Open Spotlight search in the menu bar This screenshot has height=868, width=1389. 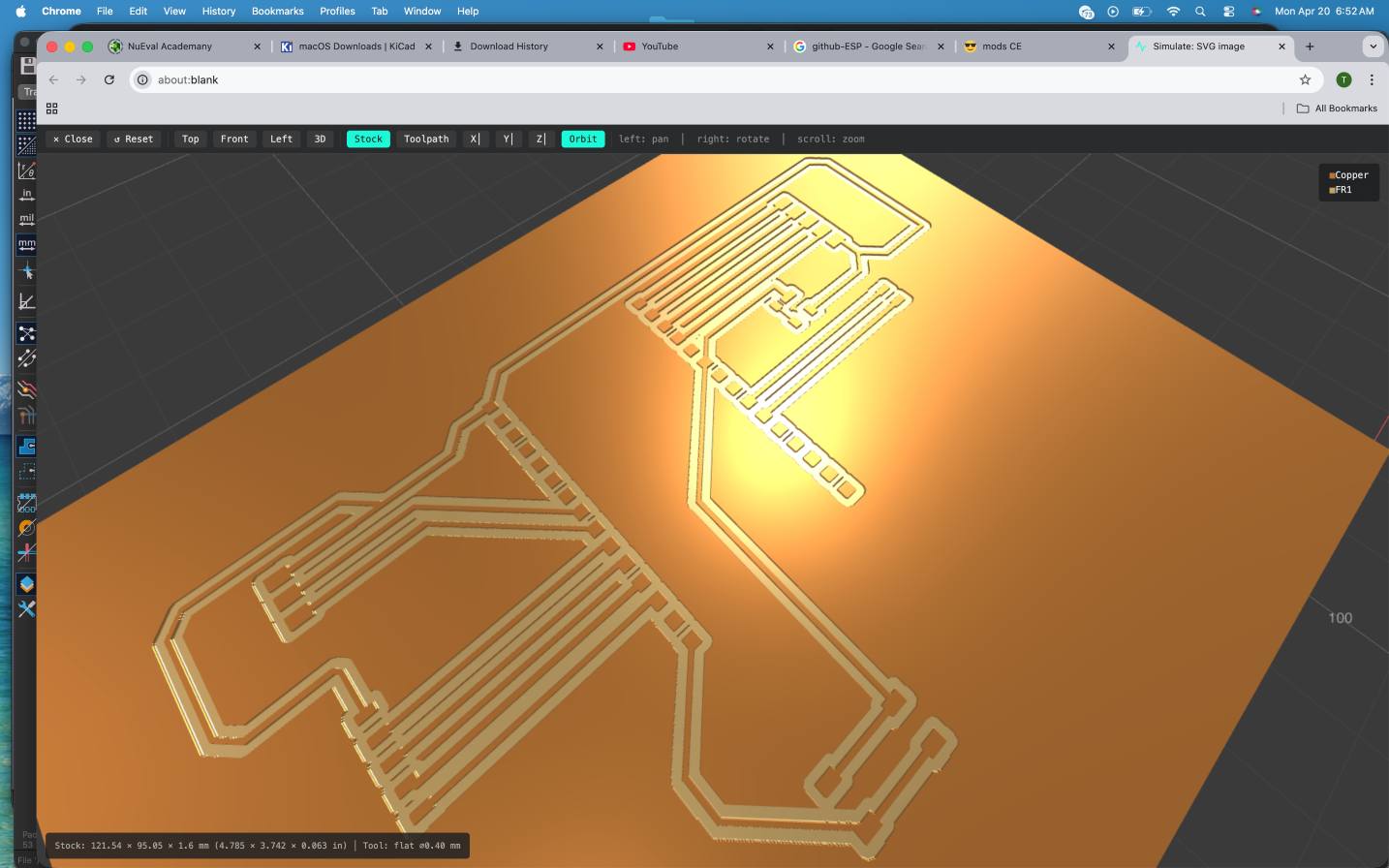pyautogui.click(x=1200, y=12)
